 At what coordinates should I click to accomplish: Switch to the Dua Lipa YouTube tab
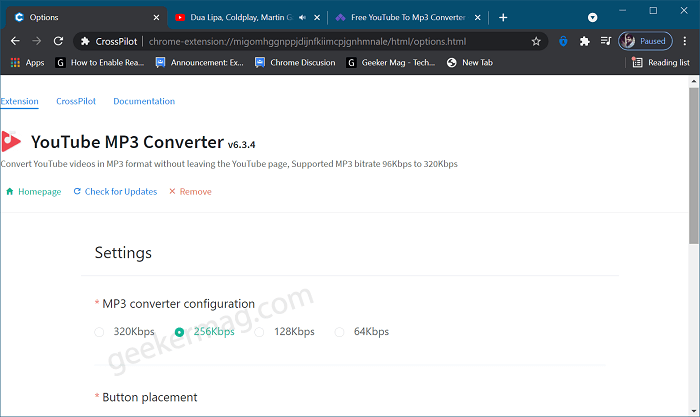[x=241, y=17]
